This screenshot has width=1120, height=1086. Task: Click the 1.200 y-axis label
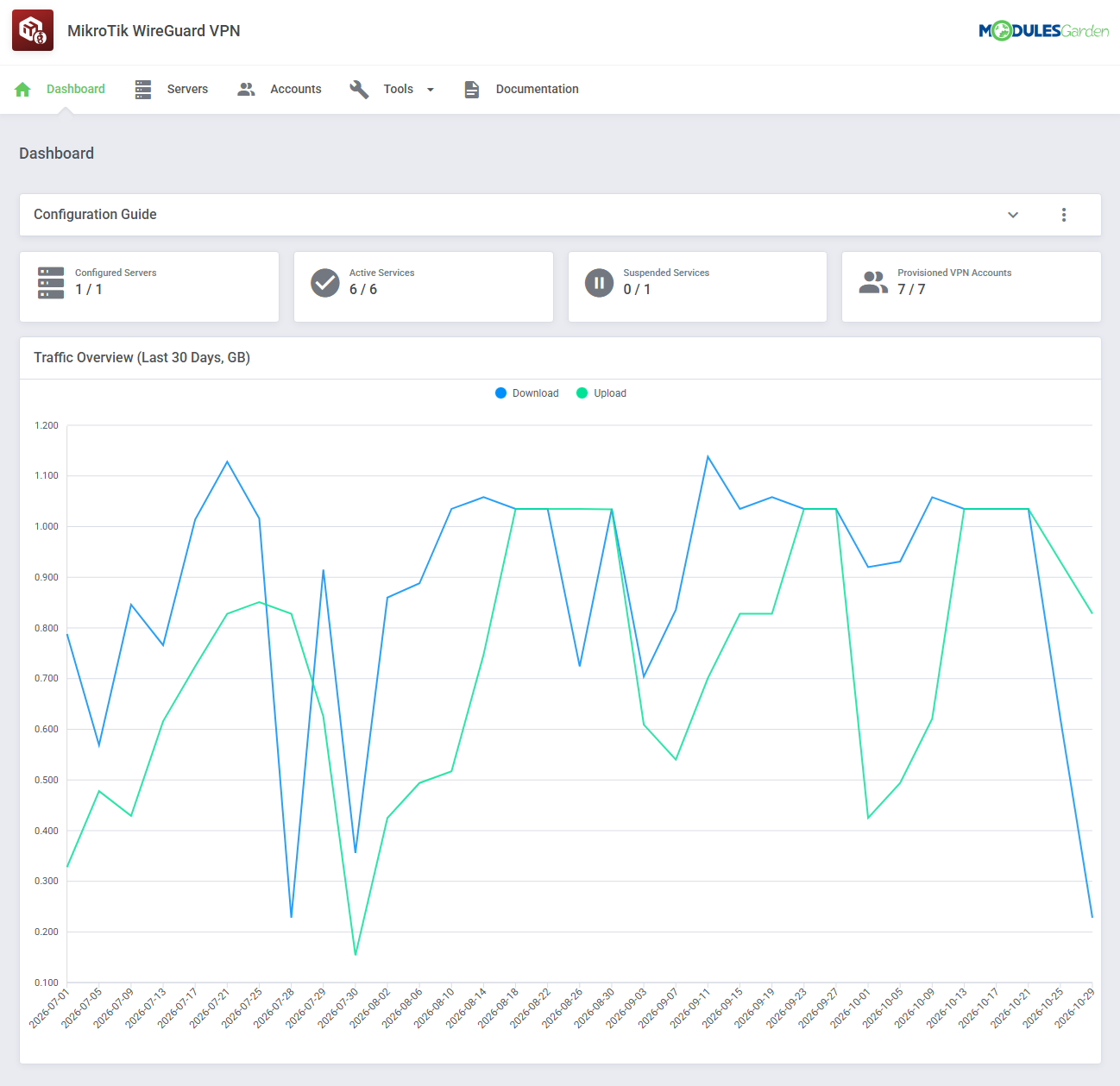coord(47,426)
